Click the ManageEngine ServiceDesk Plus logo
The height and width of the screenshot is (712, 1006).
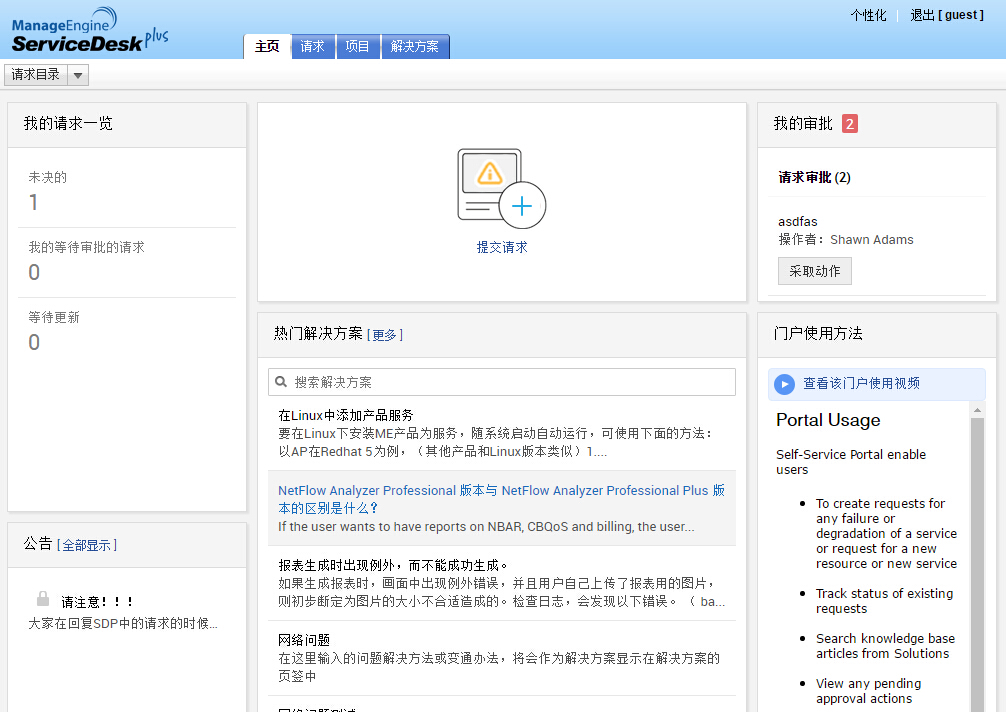[89, 30]
